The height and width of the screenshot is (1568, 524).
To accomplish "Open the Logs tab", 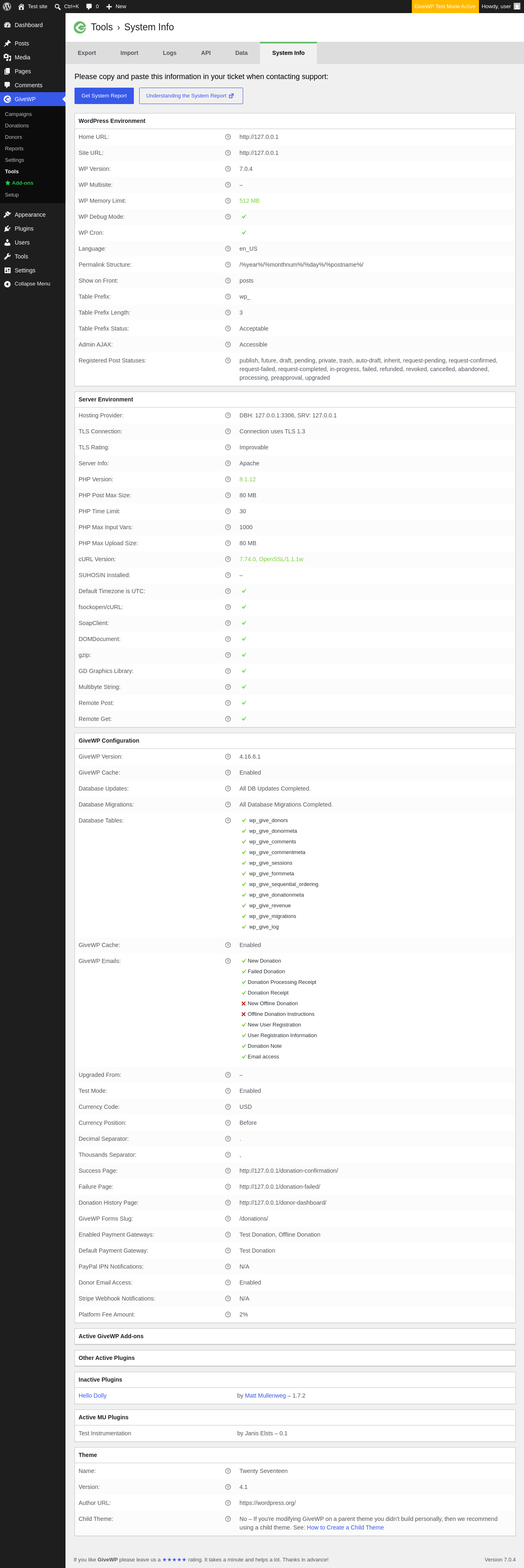I will point(170,53).
